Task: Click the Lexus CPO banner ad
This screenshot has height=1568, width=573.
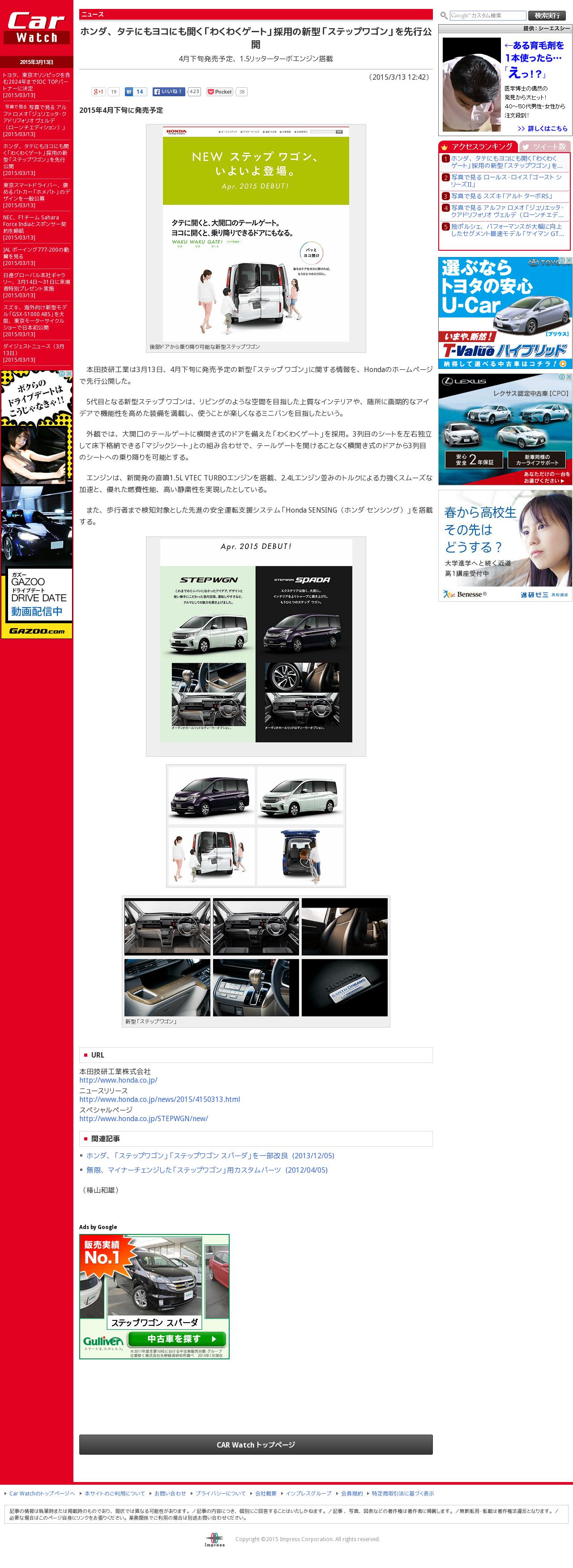Action: tap(505, 429)
